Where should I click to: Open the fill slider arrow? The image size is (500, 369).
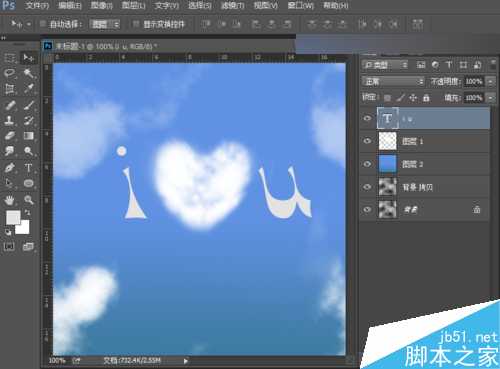point(490,98)
